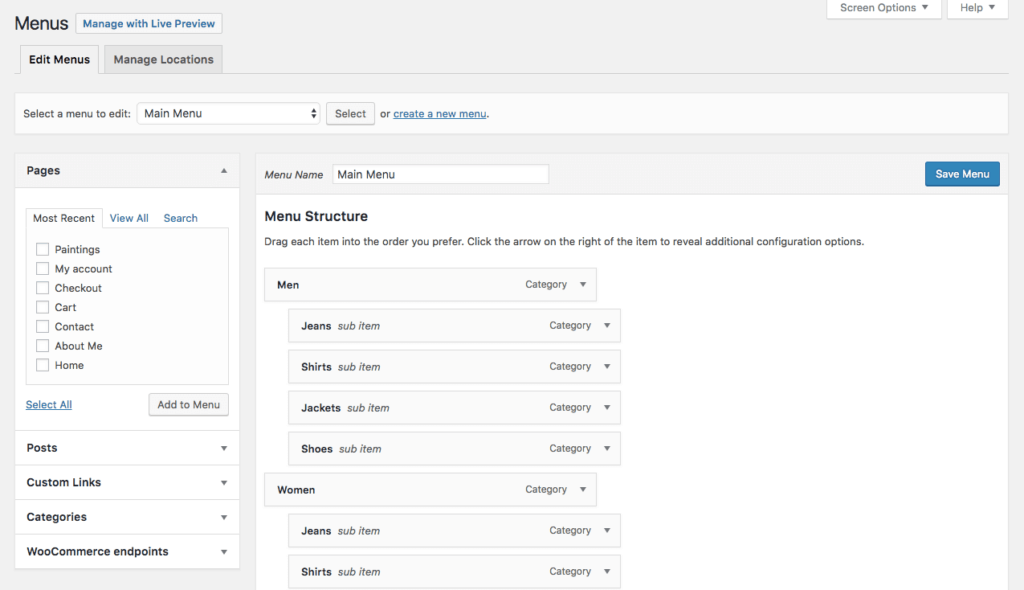Collapse the Pages panel
The image size is (1024, 590).
tap(224, 170)
